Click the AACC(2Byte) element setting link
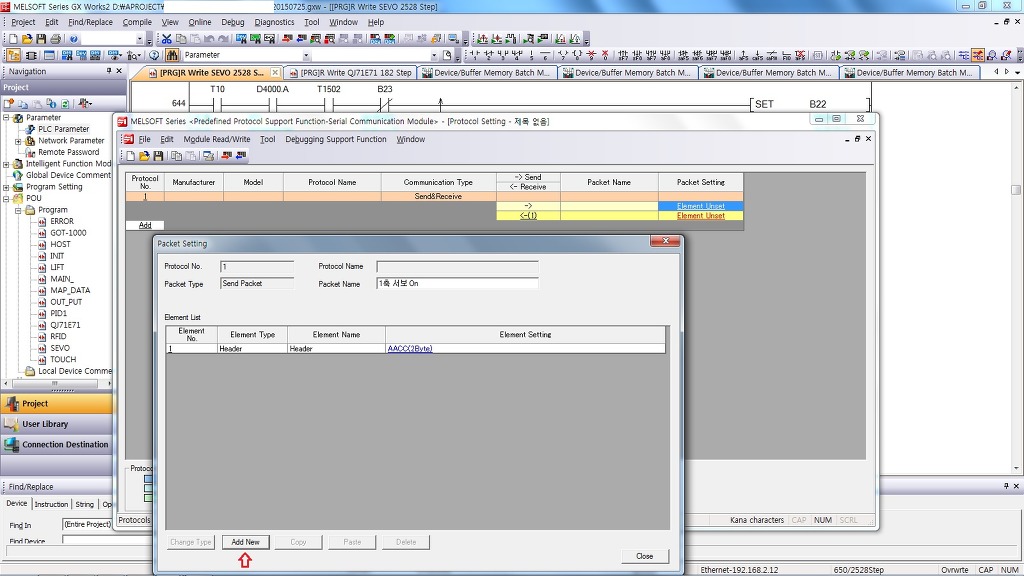 (410, 349)
